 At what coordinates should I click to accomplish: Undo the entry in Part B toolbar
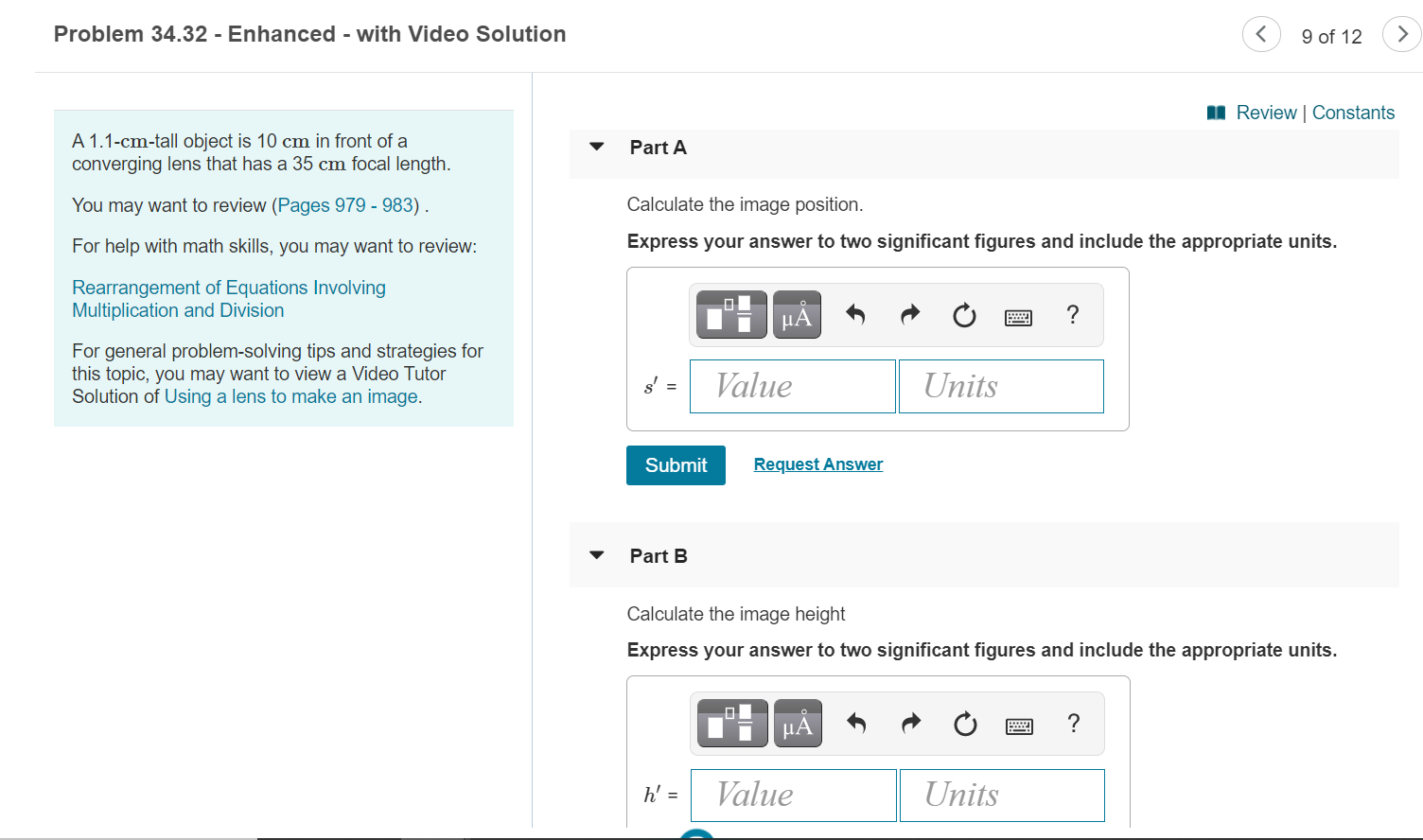(856, 723)
